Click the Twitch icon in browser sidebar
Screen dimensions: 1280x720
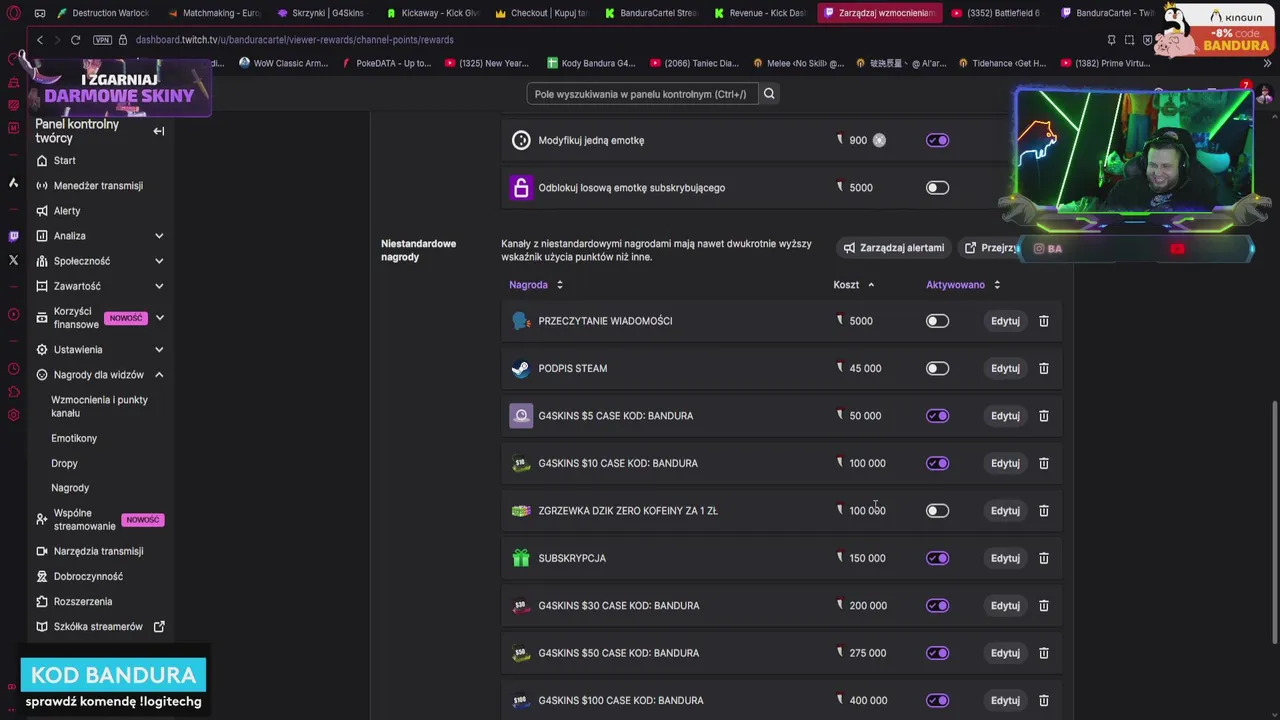coord(13,237)
